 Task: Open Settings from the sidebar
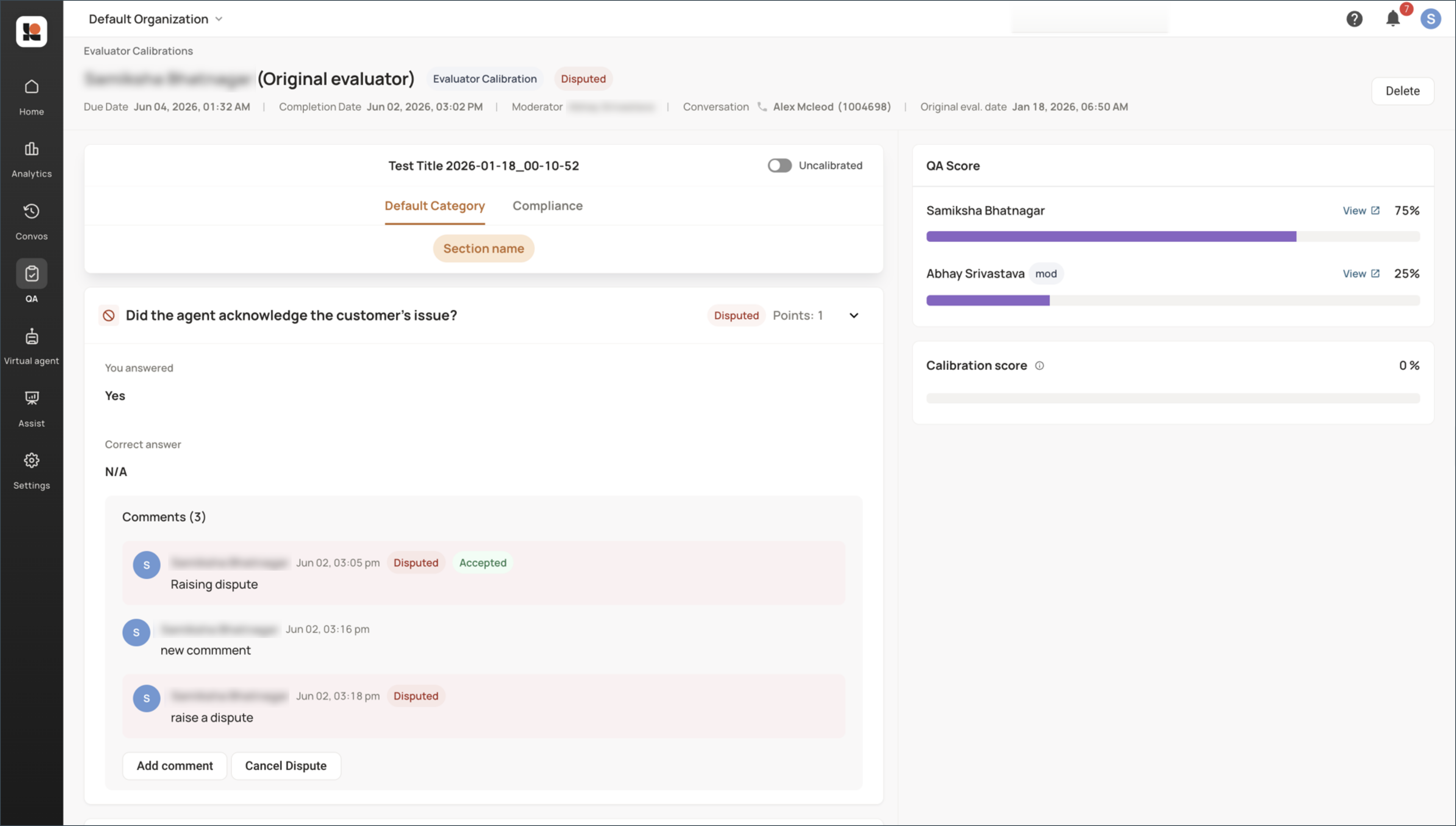click(31, 471)
